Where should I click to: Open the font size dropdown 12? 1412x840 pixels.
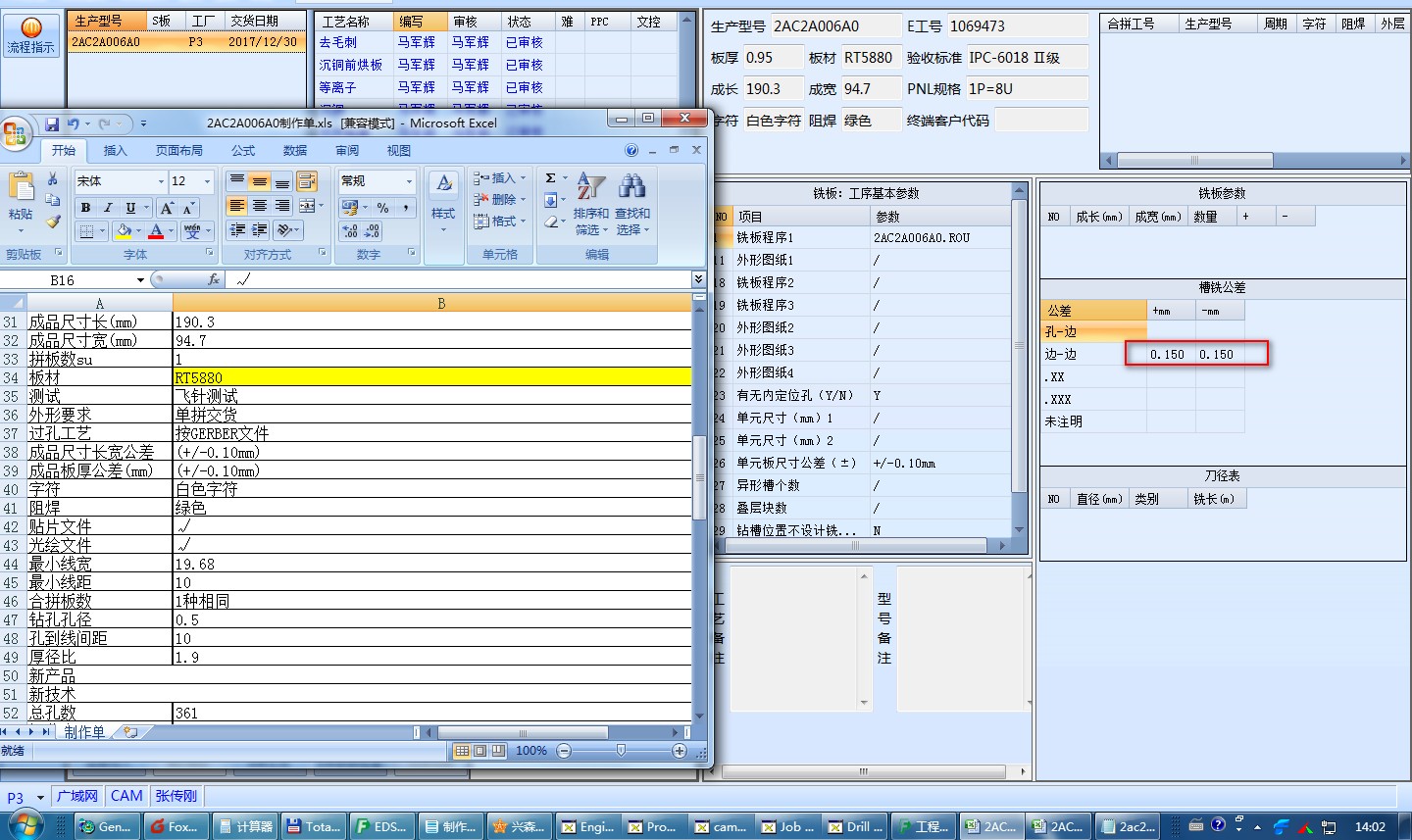pos(207,181)
